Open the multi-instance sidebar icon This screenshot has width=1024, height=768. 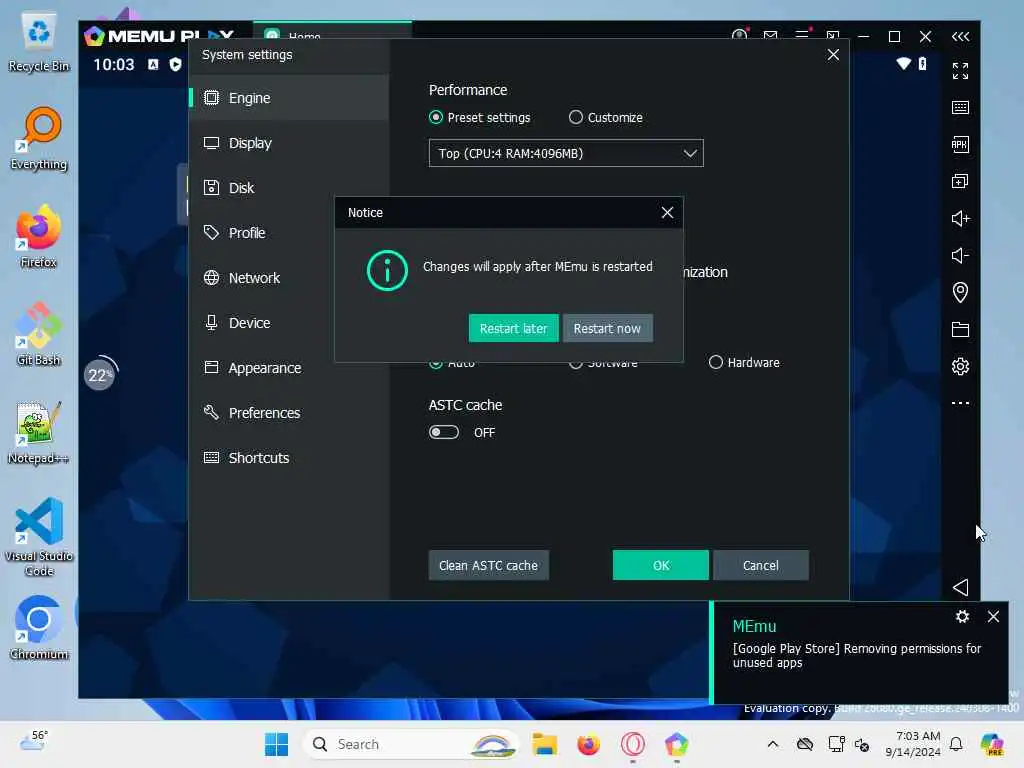pos(960,182)
